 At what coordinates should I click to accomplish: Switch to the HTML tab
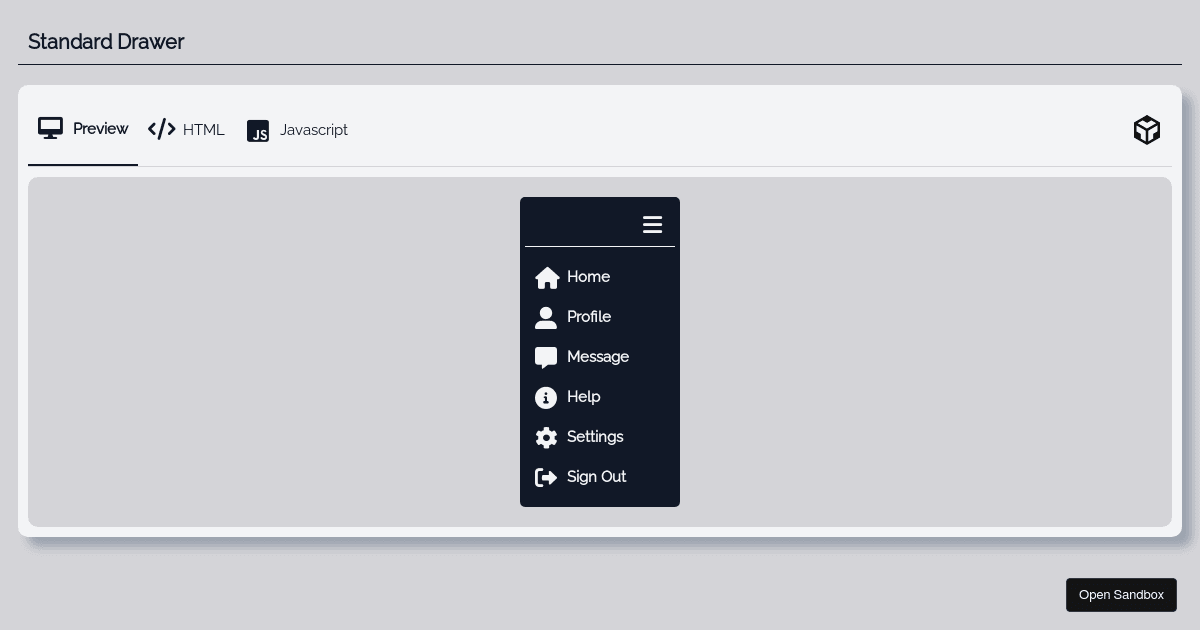click(x=186, y=130)
